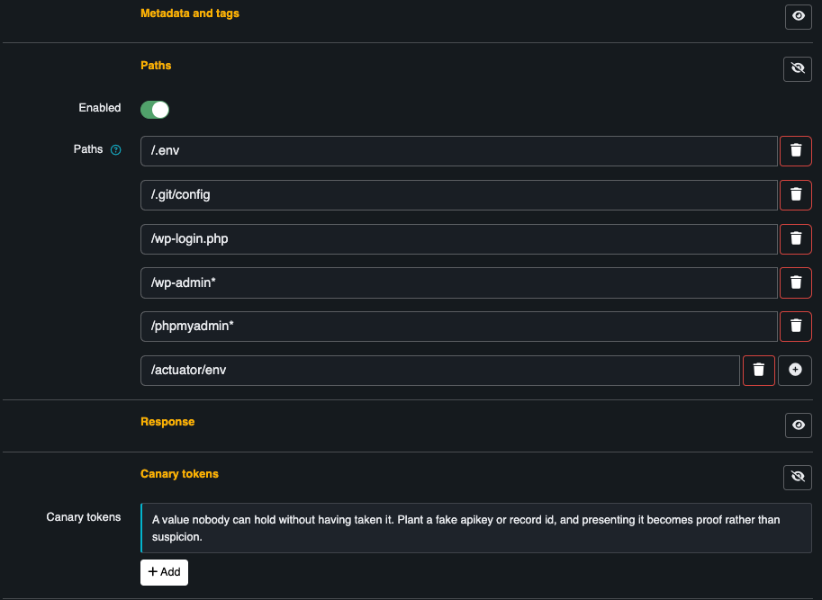The image size is (822, 600).
Task: Edit the /.git/config path field
Action: tap(459, 195)
